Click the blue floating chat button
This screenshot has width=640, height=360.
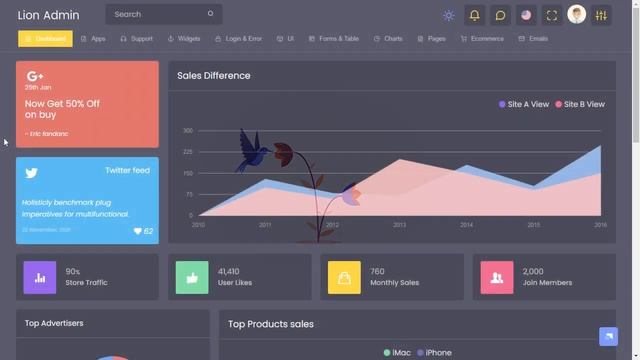click(608, 336)
